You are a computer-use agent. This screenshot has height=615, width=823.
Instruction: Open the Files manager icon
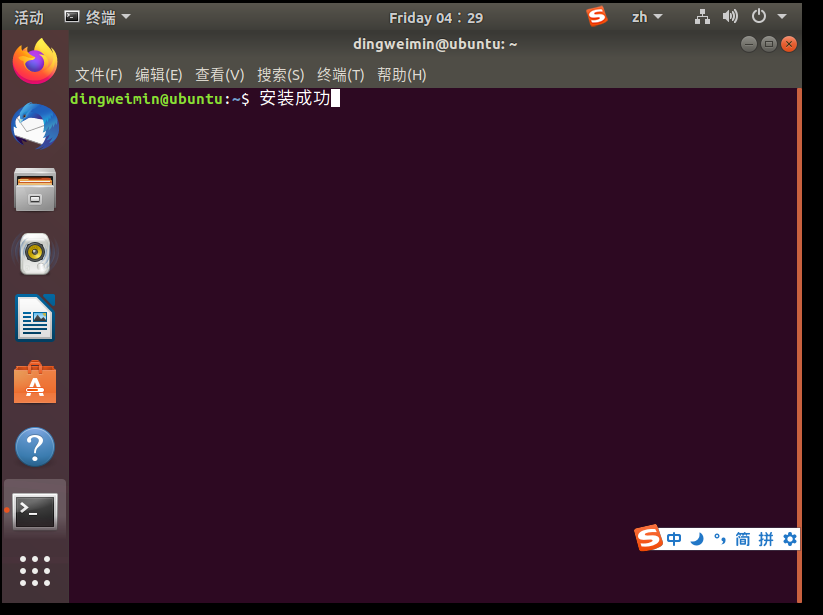[x=35, y=190]
